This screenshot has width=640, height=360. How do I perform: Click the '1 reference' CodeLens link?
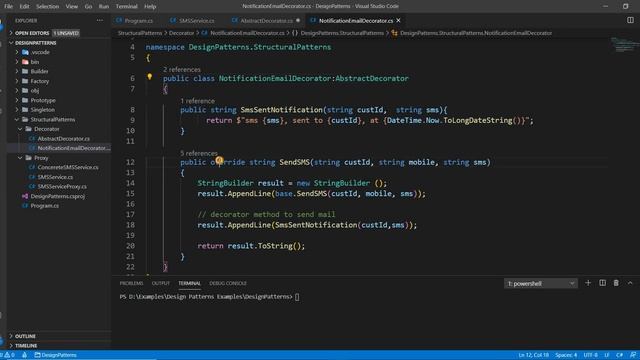[197, 101]
